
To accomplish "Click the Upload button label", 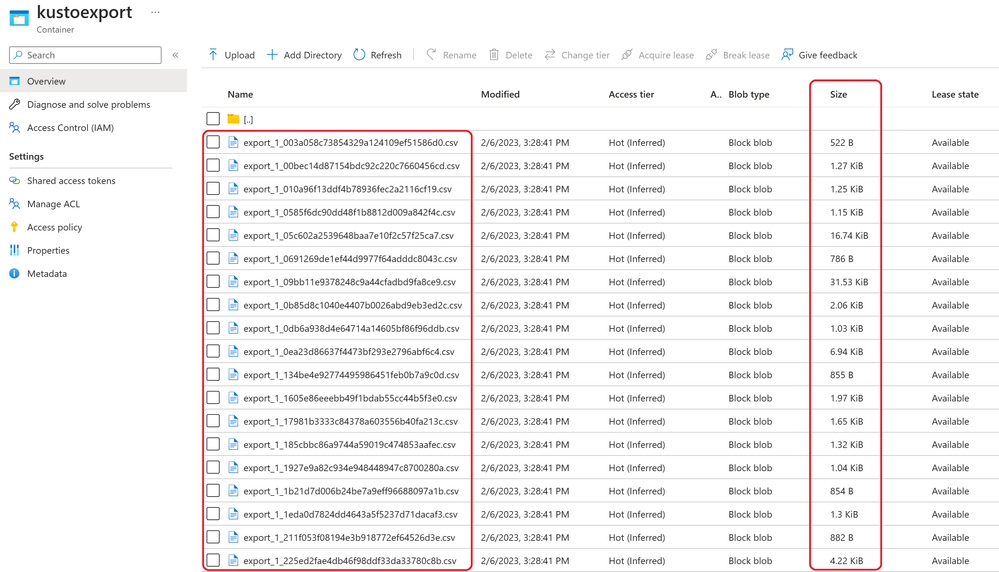I will pyautogui.click(x=240, y=55).
